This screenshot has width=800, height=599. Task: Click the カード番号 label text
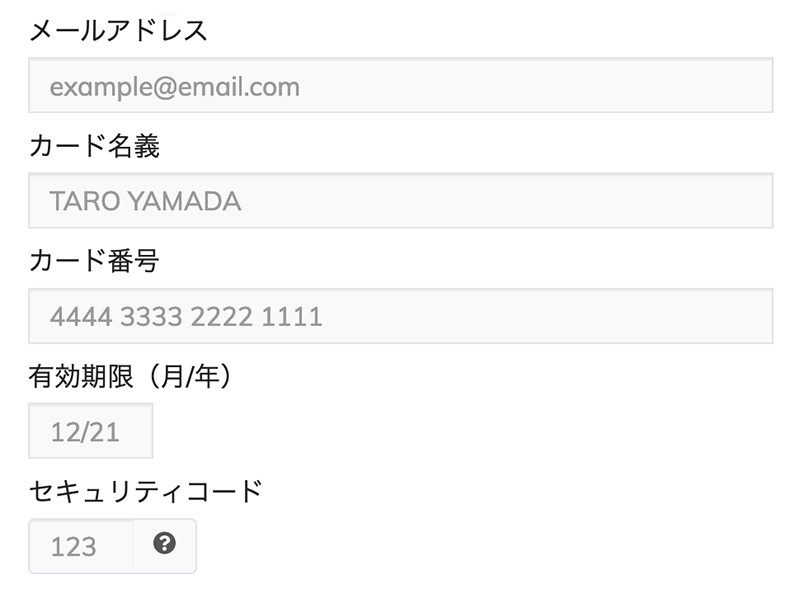pos(94,261)
